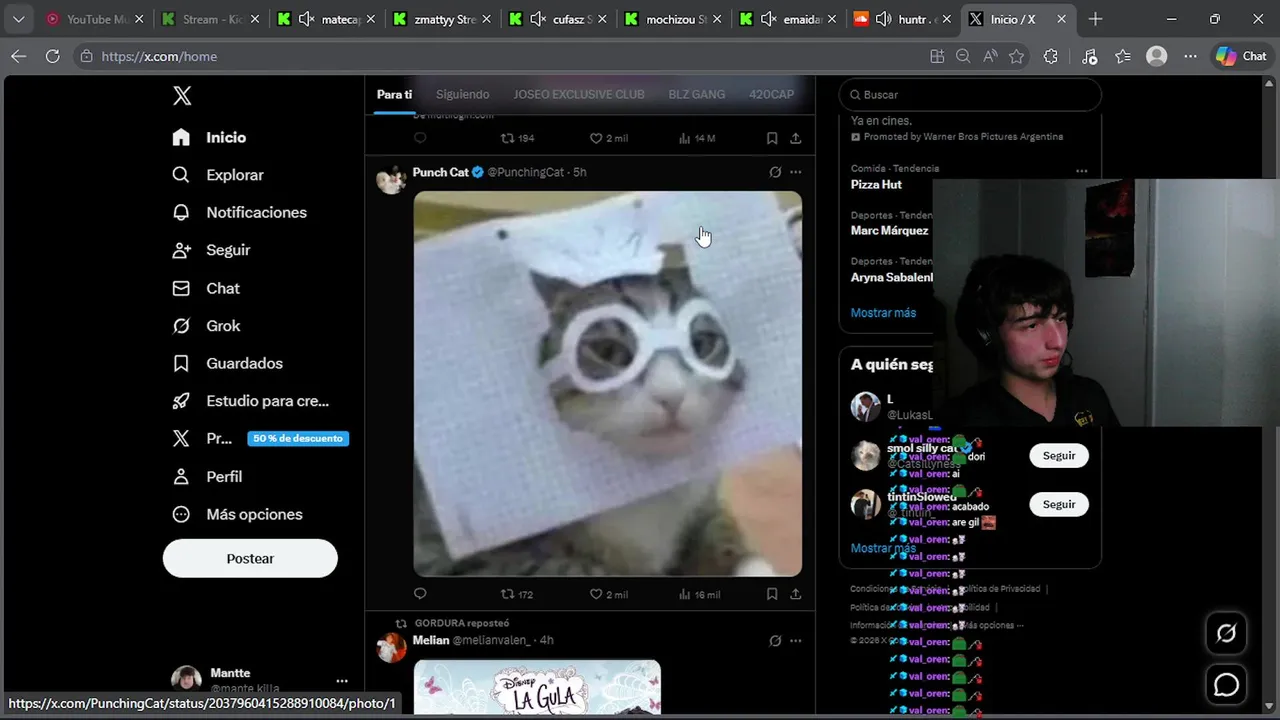Switch to the YouTube Music browser tab
Viewport: 1280px width, 720px height.
(95, 19)
